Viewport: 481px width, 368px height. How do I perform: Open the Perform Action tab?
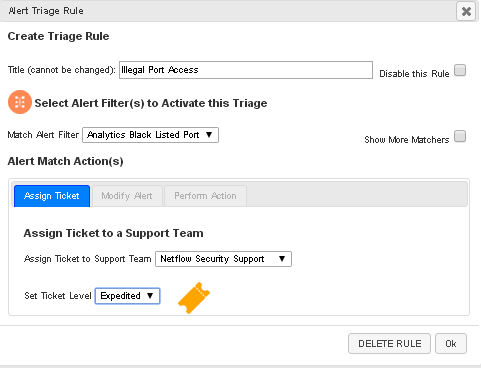tap(205, 196)
